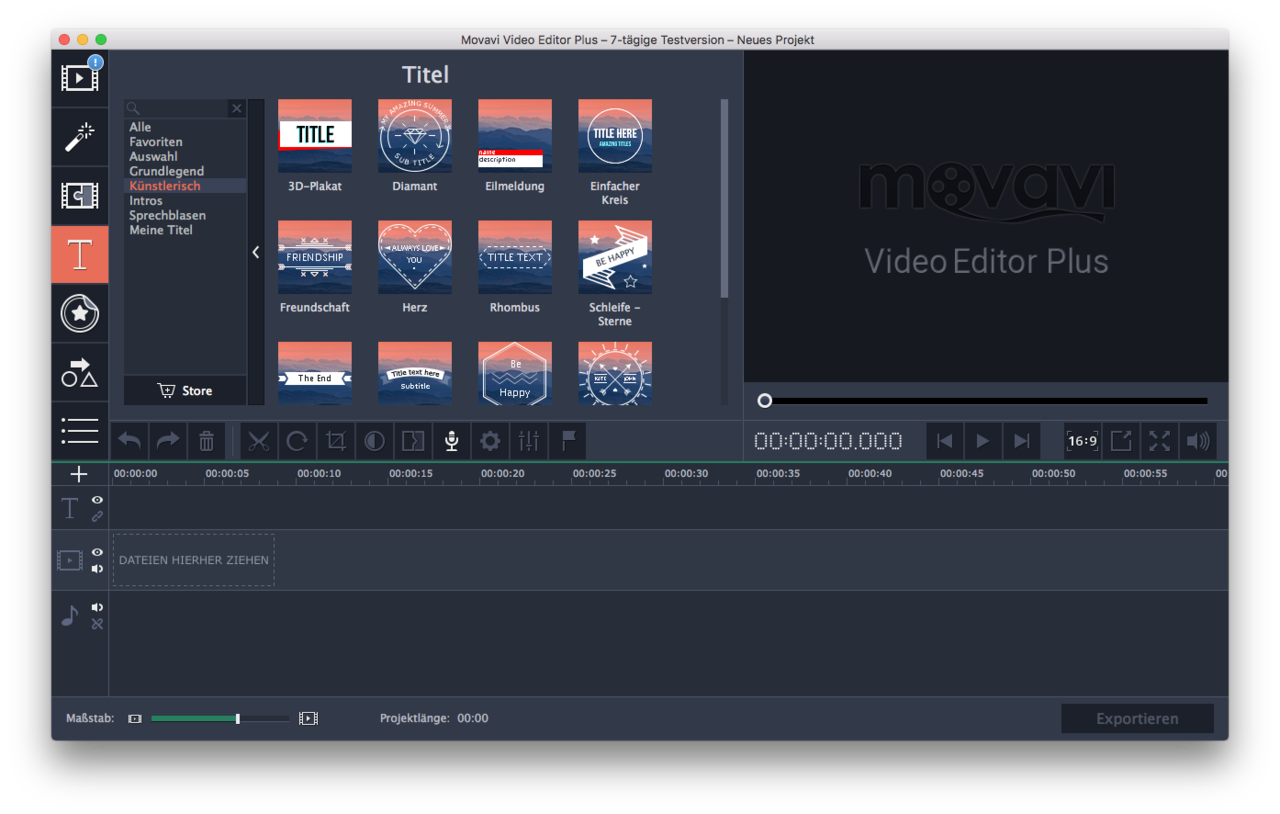Click the flag marker icon
This screenshot has height=814, width=1280.
tap(568, 441)
